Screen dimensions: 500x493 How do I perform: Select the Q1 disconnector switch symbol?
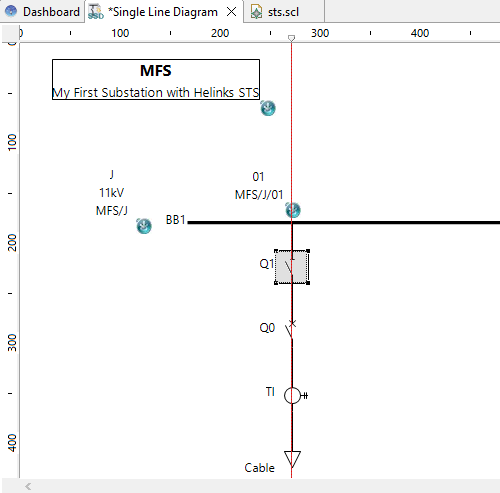pos(292,267)
